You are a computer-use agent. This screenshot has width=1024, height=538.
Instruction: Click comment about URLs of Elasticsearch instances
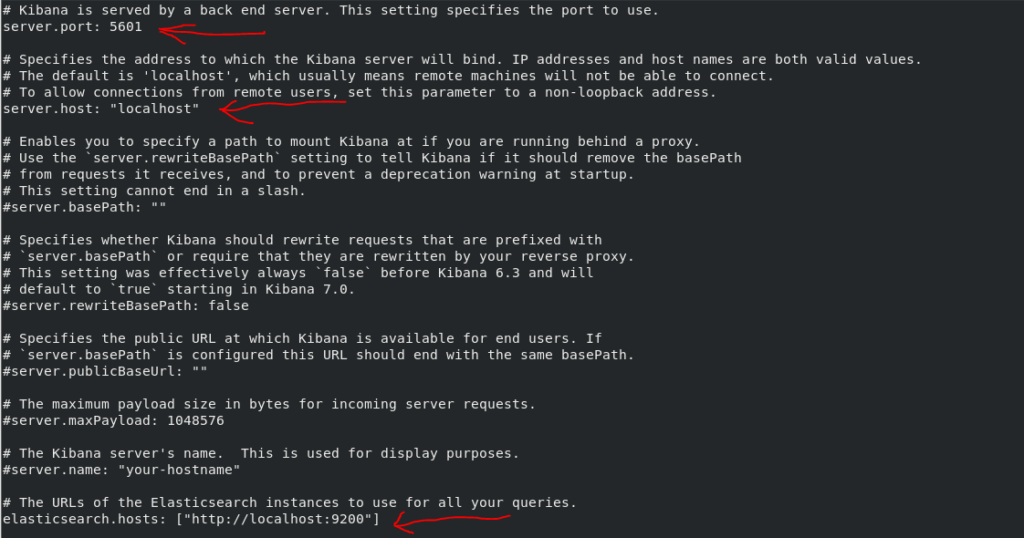click(x=290, y=503)
